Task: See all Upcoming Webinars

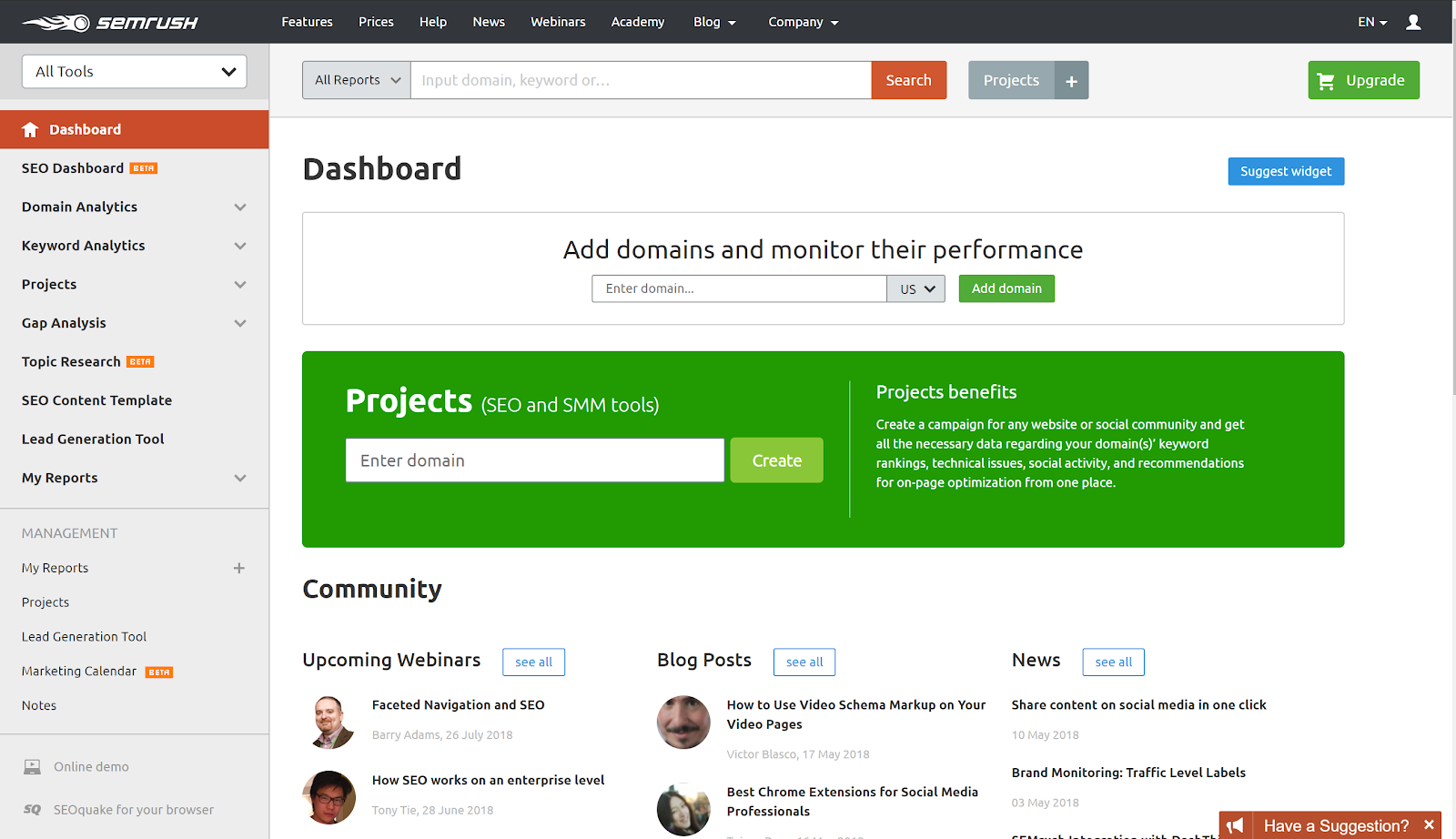Action: 533,662
